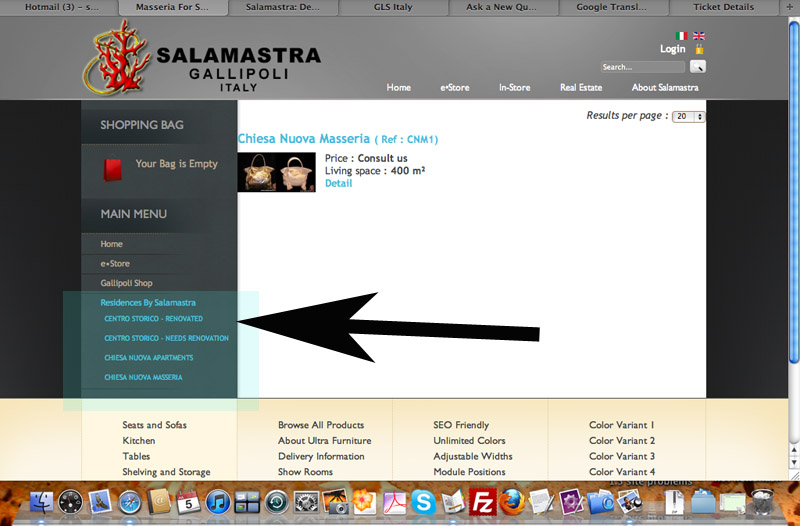The height and width of the screenshot is (526, 800).
Task: Open Spaces icon in the dock
Action: pos(247,502)
